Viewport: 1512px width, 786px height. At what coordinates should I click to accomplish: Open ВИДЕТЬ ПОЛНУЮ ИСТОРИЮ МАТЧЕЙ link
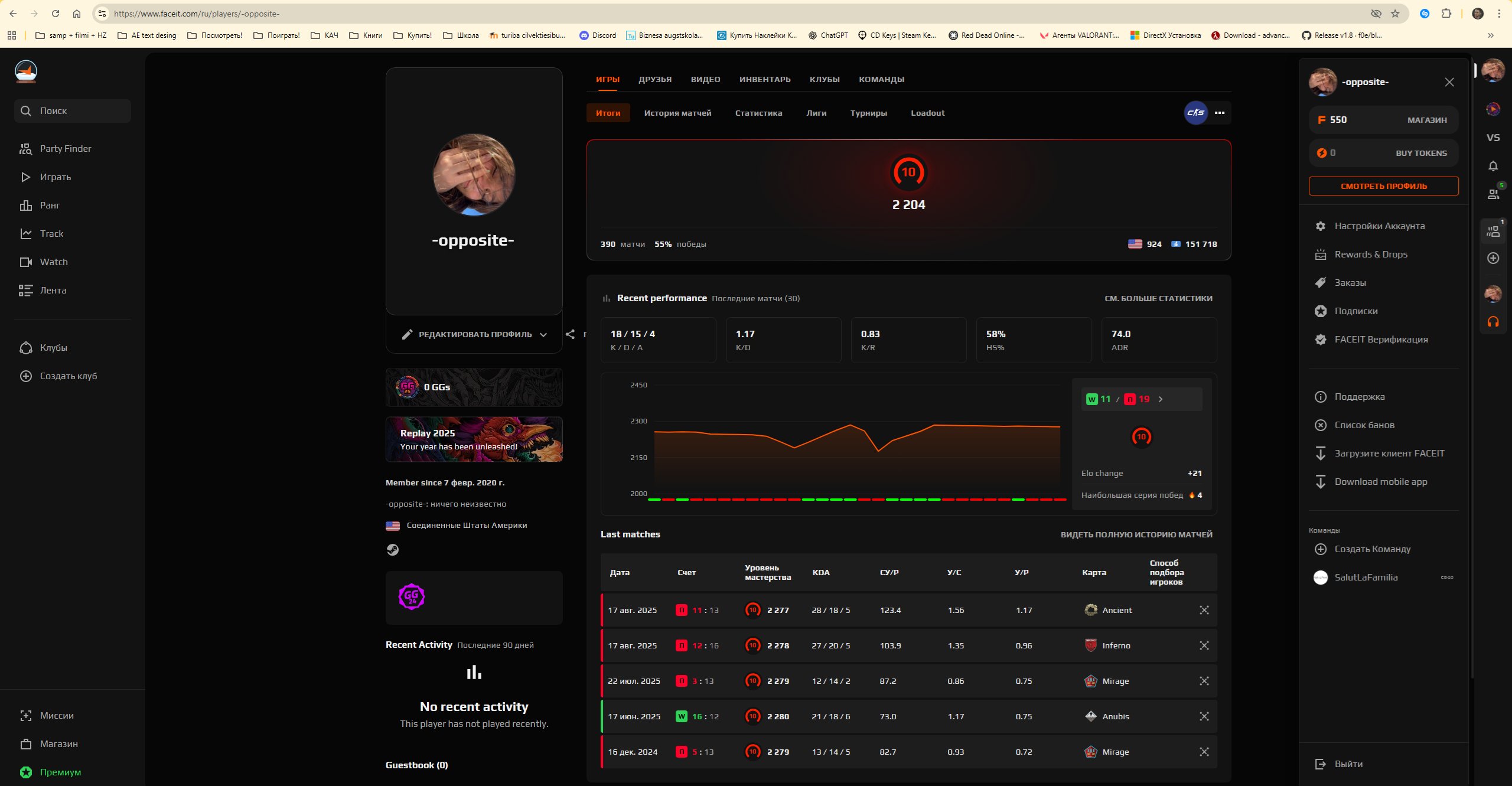[1136, 534]
